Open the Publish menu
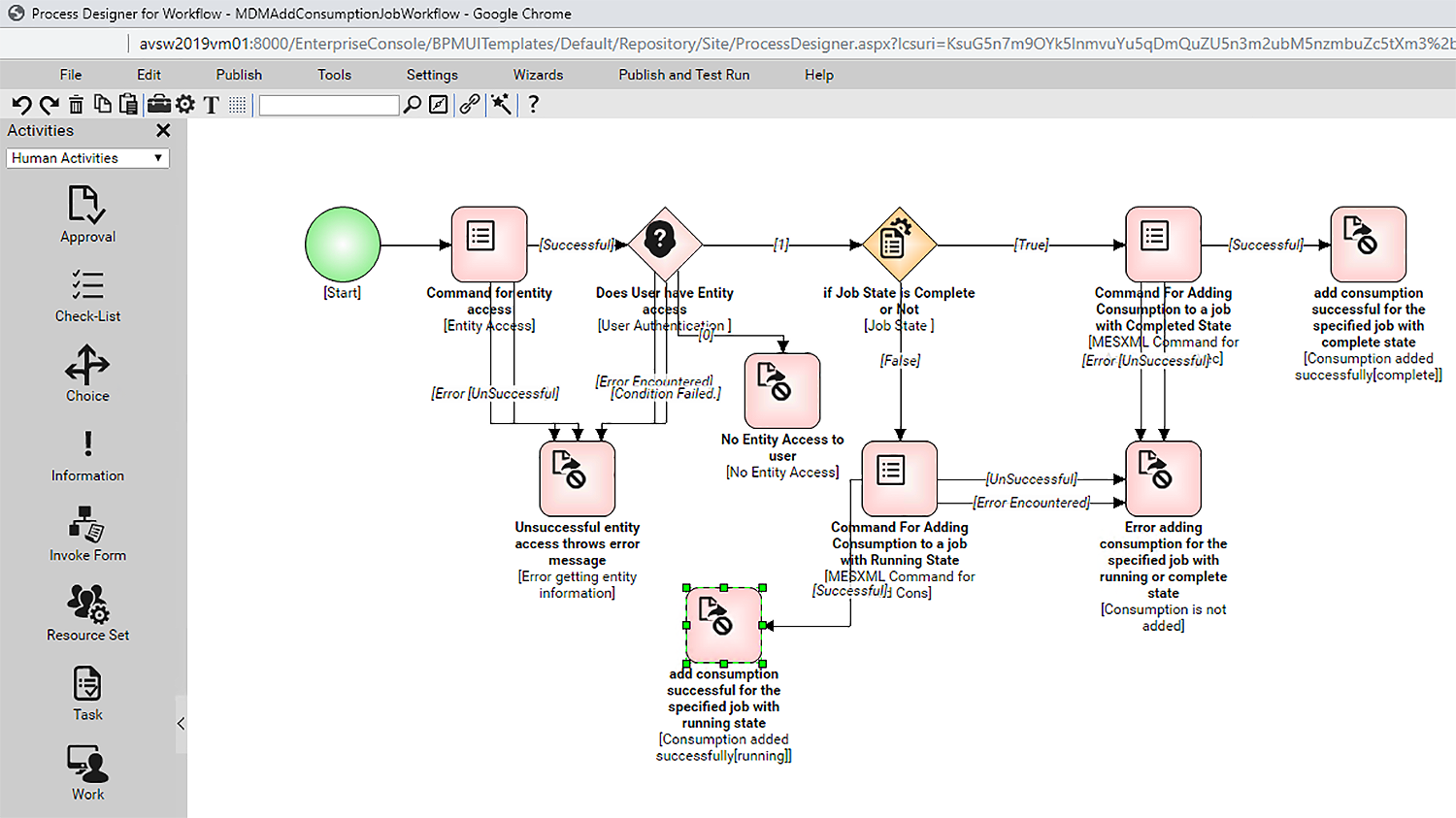This screenshot has height=818, width=1456. click(x=239, y=75)
